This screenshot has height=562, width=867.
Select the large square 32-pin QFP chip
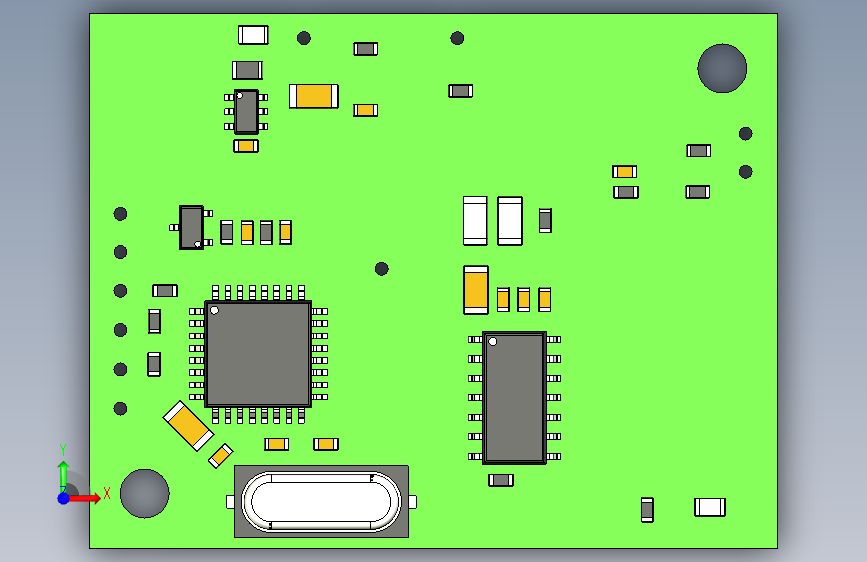[258, 354]
